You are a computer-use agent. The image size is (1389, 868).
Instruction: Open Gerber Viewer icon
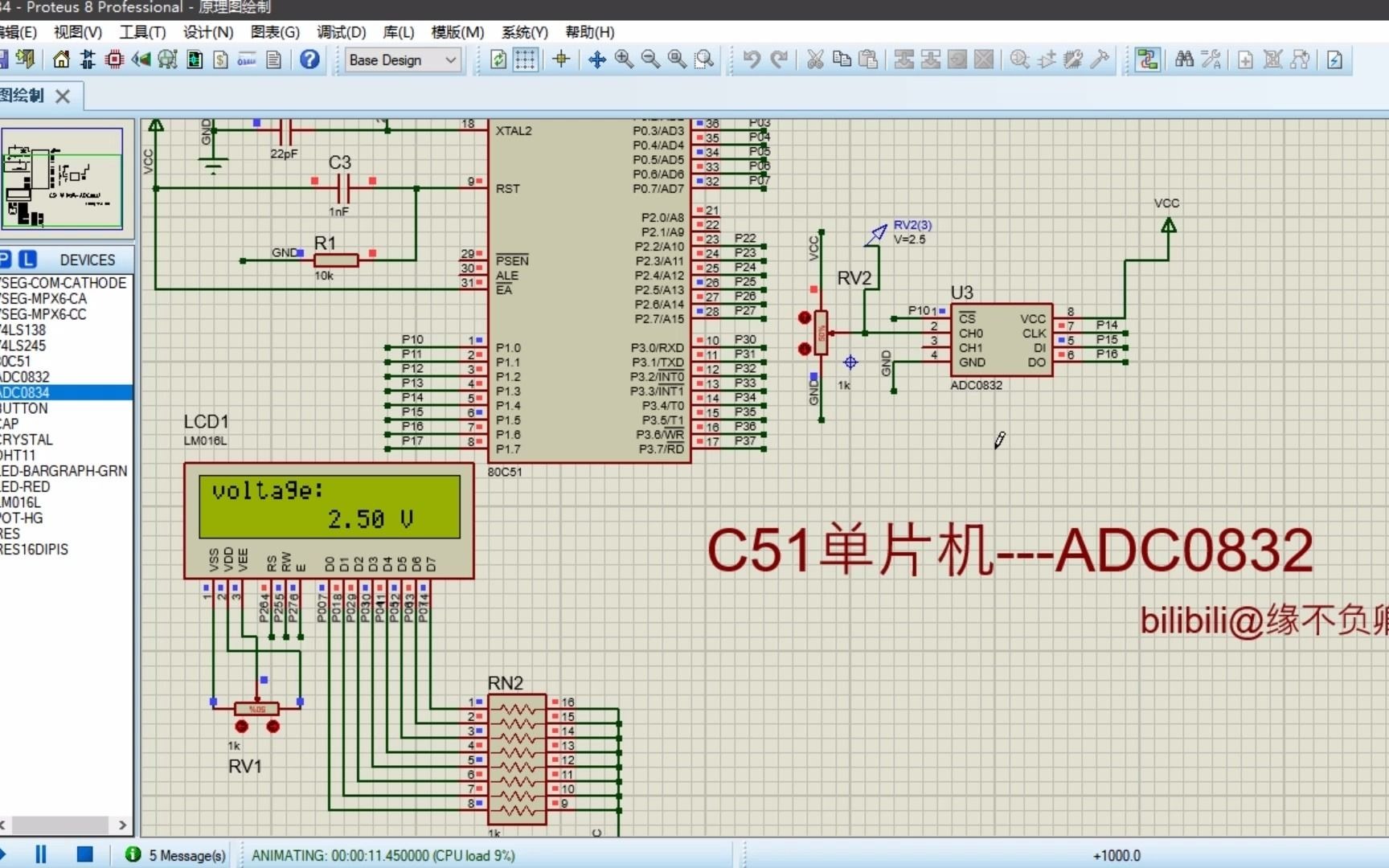(167, 59)
